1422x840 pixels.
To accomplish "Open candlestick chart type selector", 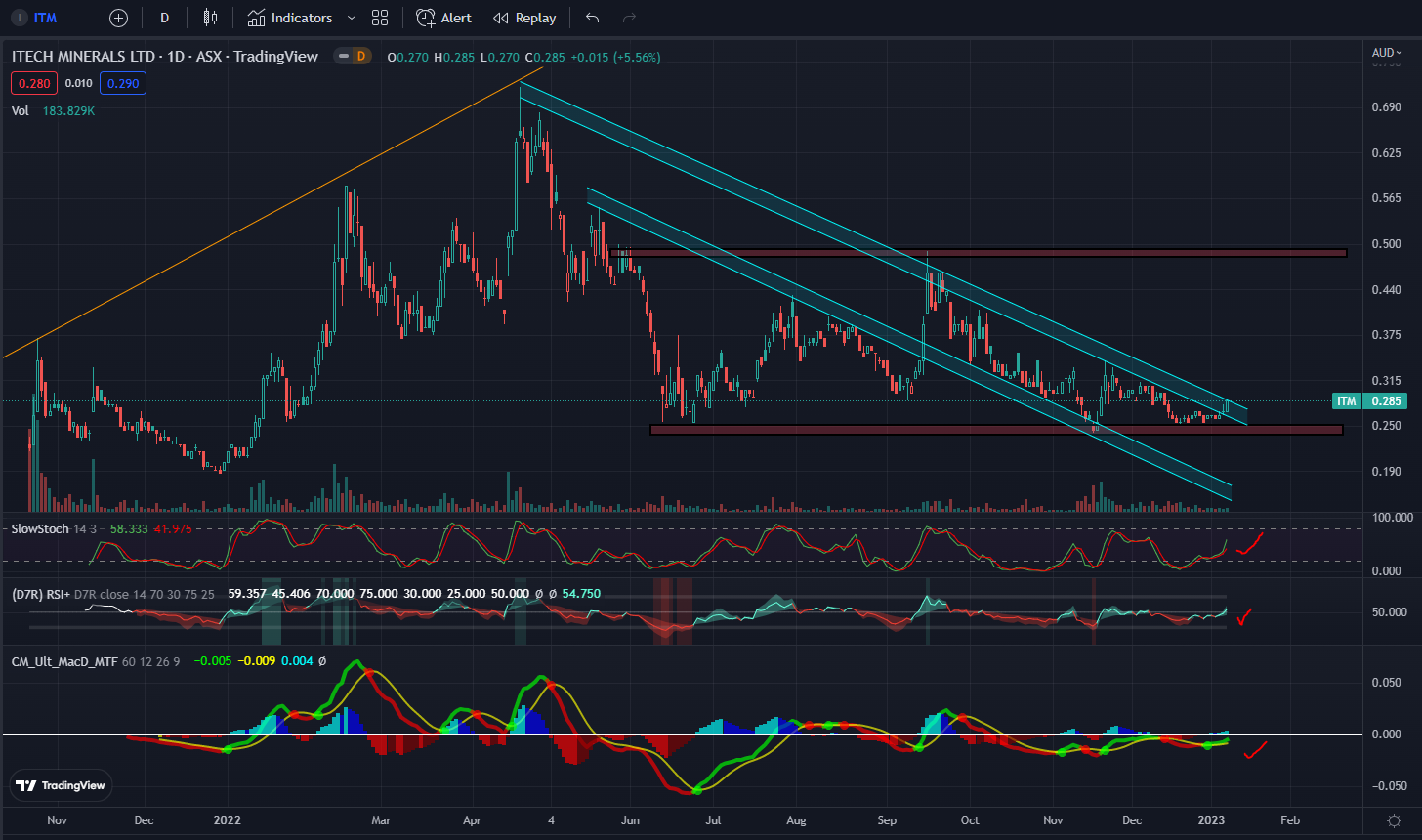I will point(210,18).
